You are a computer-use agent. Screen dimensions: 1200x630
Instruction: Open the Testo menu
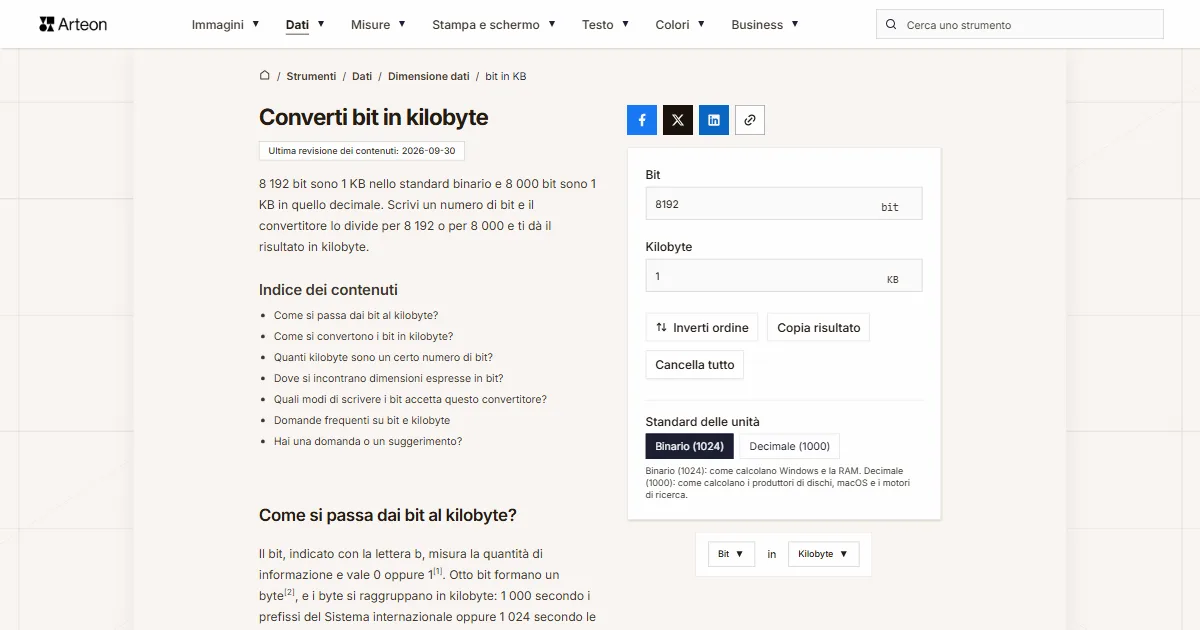606,24
